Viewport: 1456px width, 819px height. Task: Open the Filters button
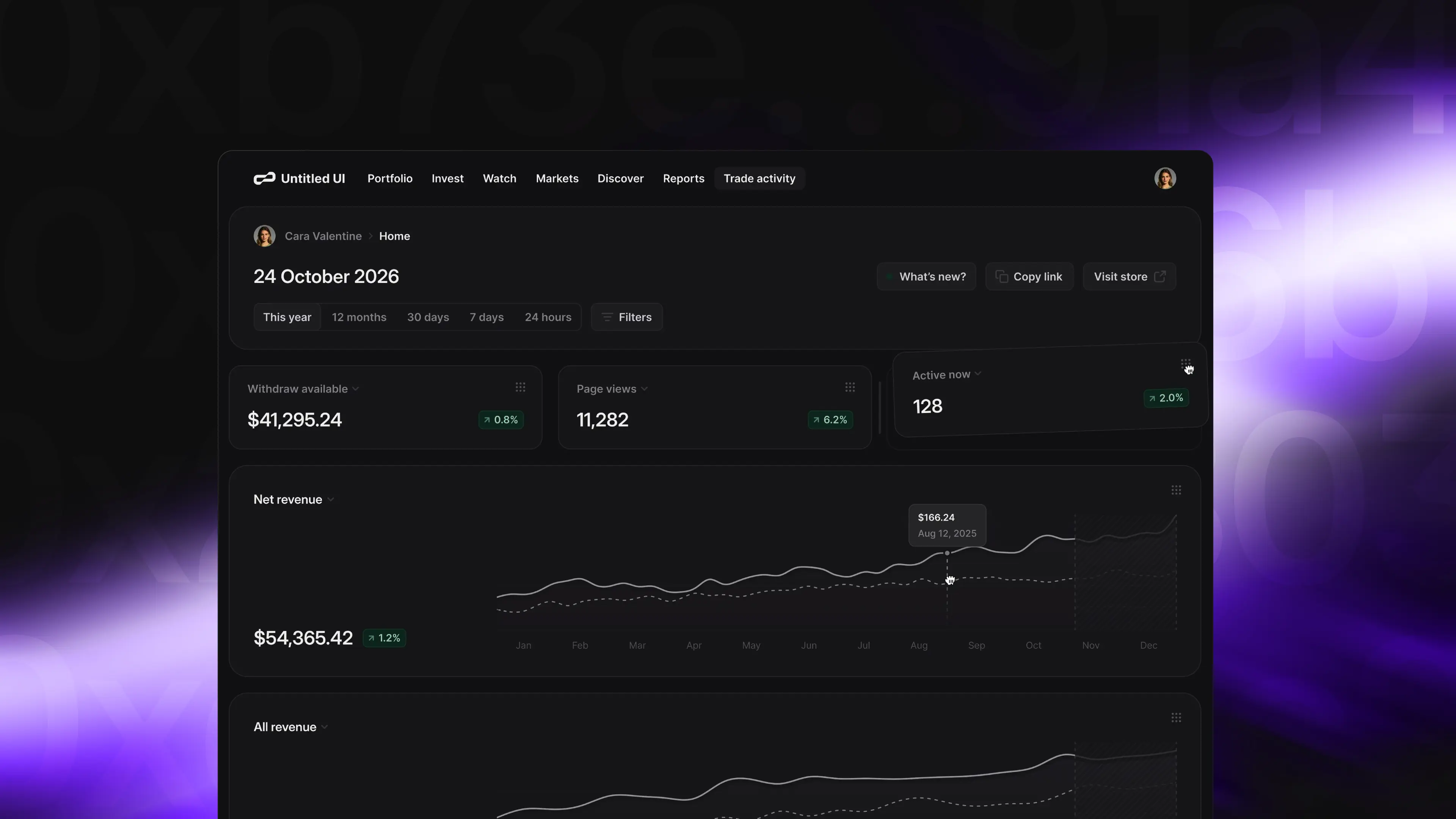coord(627,317)
